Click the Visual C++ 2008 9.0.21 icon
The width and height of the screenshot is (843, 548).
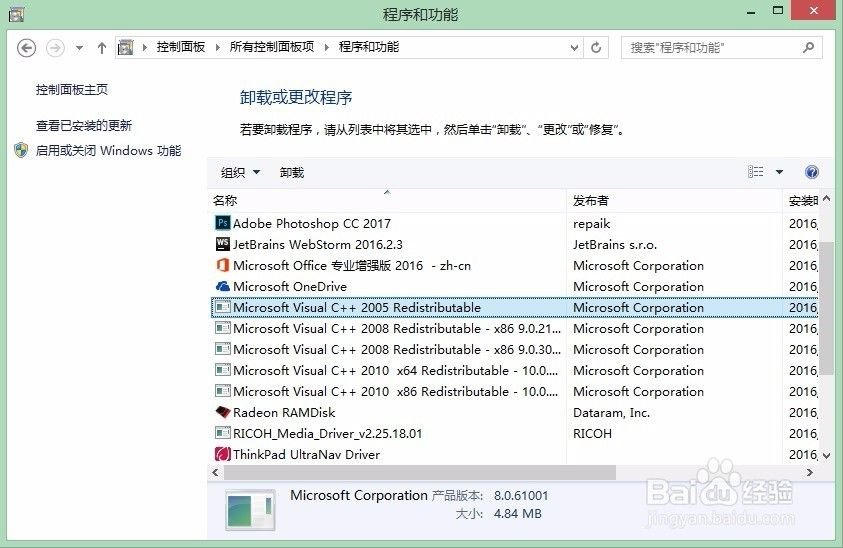click(x=223, y=328)
